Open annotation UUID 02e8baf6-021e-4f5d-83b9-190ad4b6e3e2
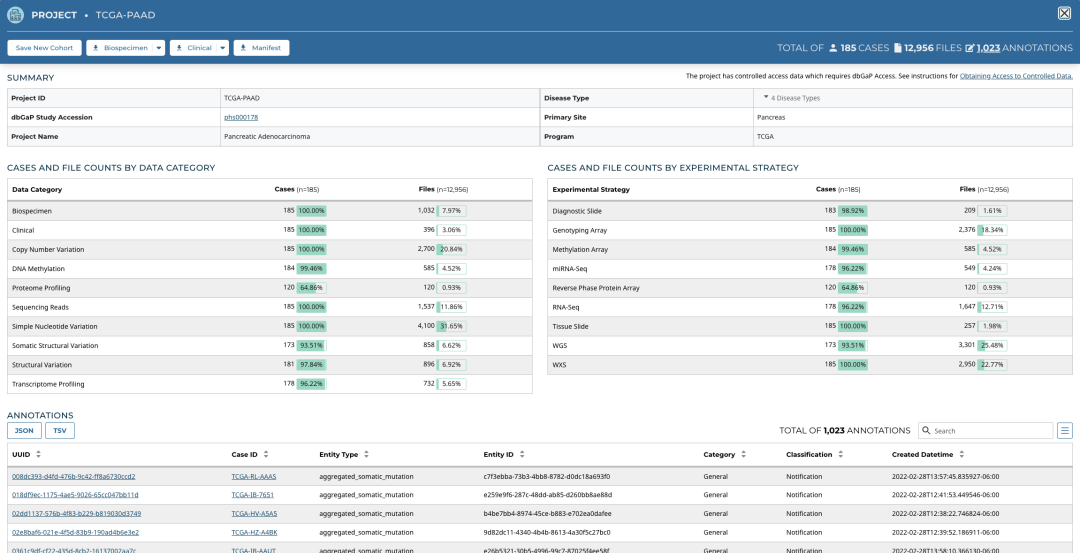The image size is (1080, 553). pyautogui.click(x=75, y=532)
